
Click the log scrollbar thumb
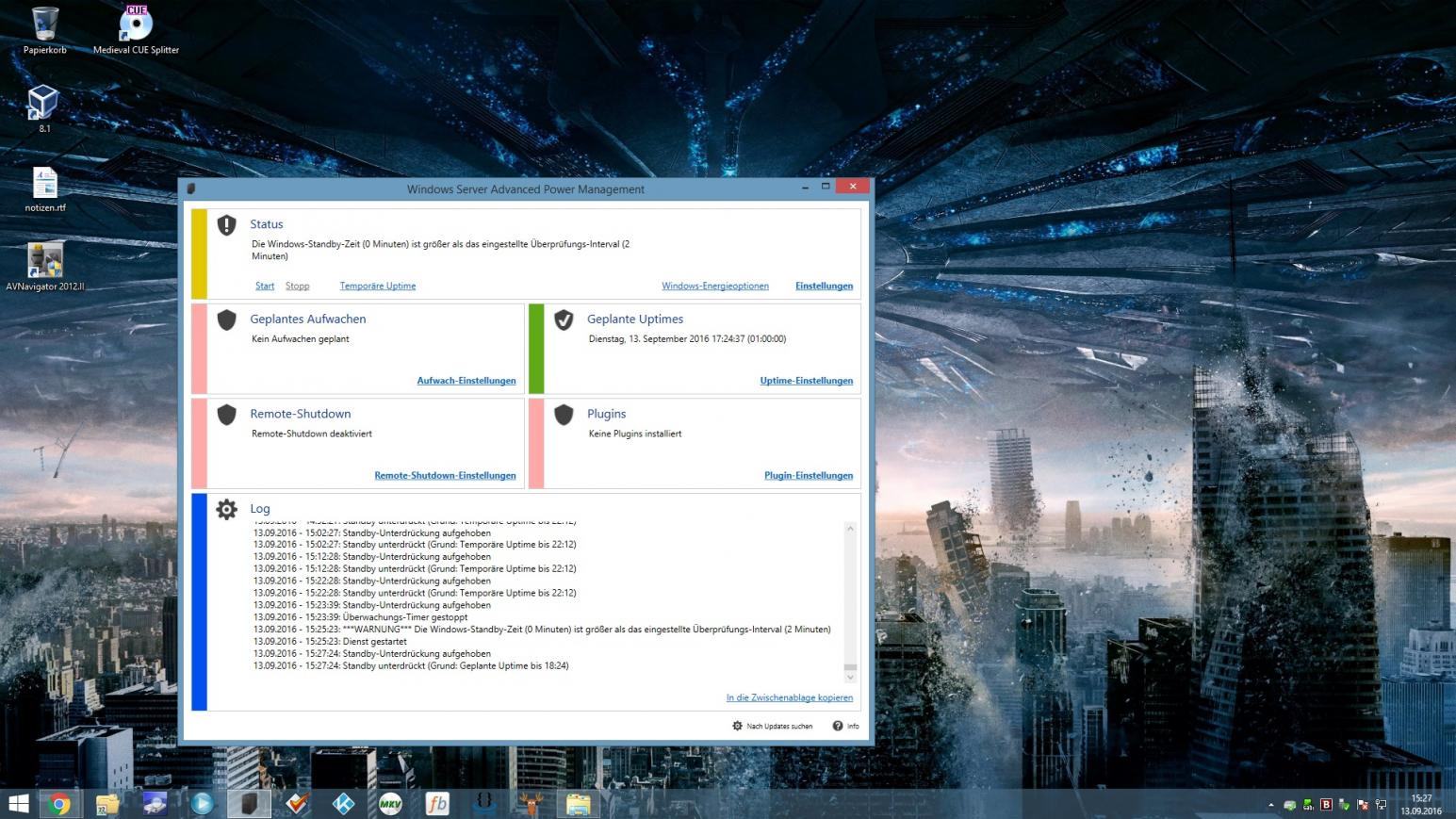pos(850,666)
